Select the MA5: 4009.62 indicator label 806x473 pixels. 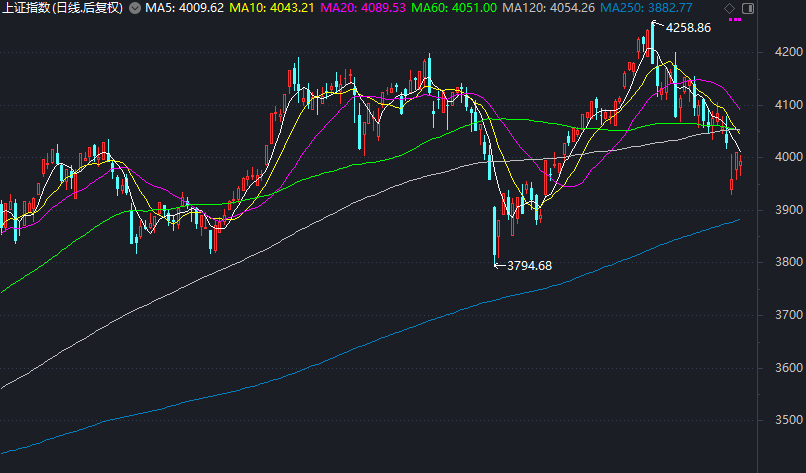tap(185, 8)
